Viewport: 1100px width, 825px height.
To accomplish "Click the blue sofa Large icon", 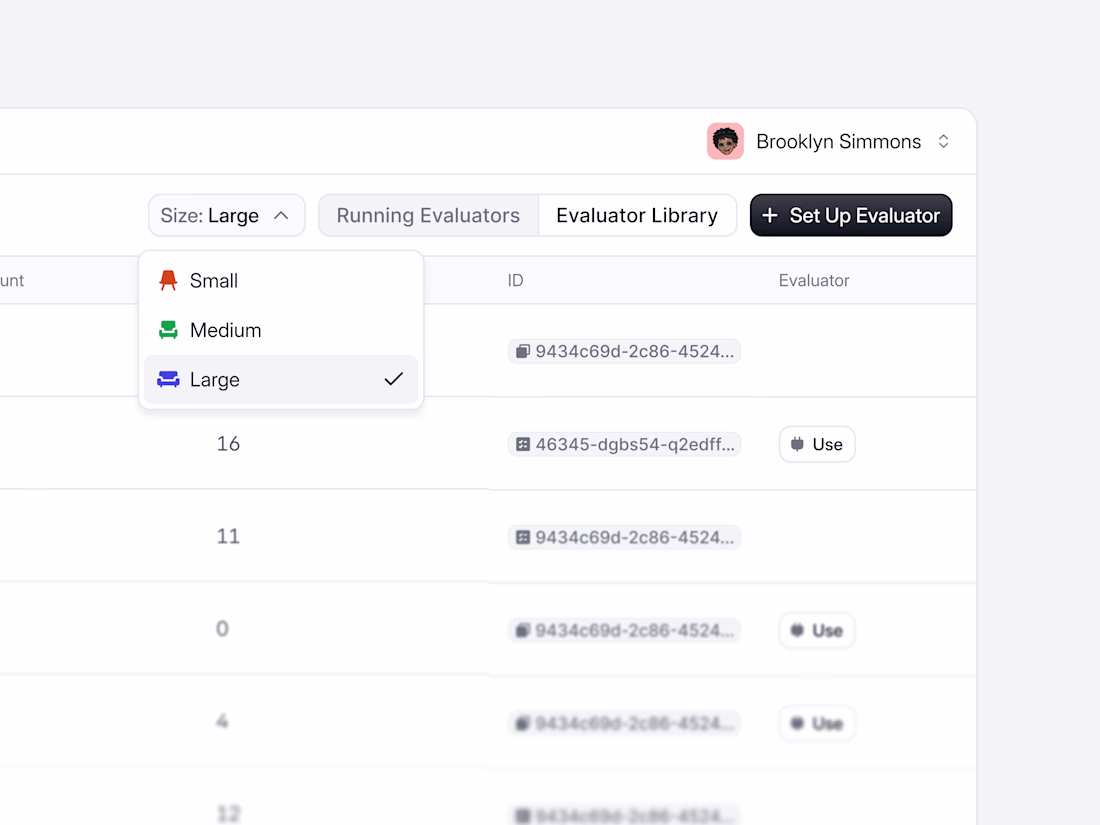I will coord(168,380).
